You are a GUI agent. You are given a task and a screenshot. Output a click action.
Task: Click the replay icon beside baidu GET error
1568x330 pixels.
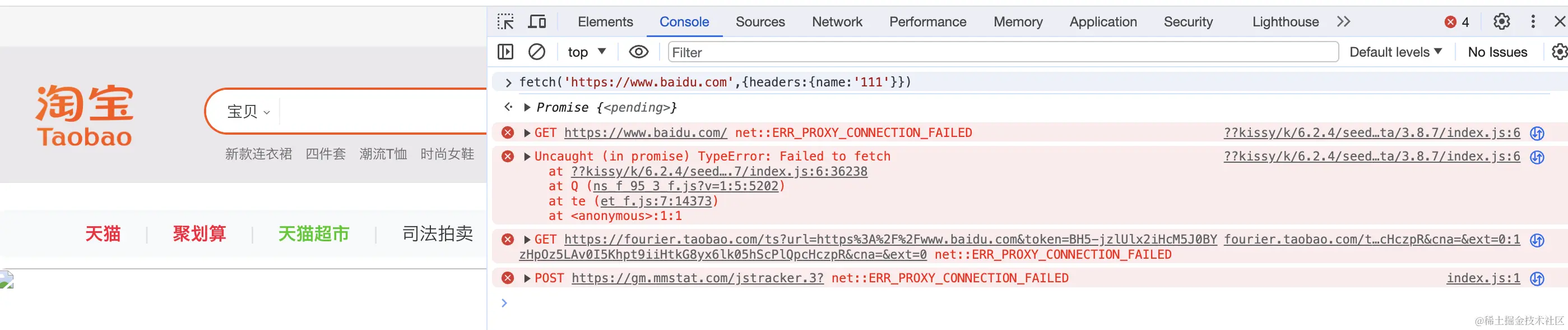1537,133
